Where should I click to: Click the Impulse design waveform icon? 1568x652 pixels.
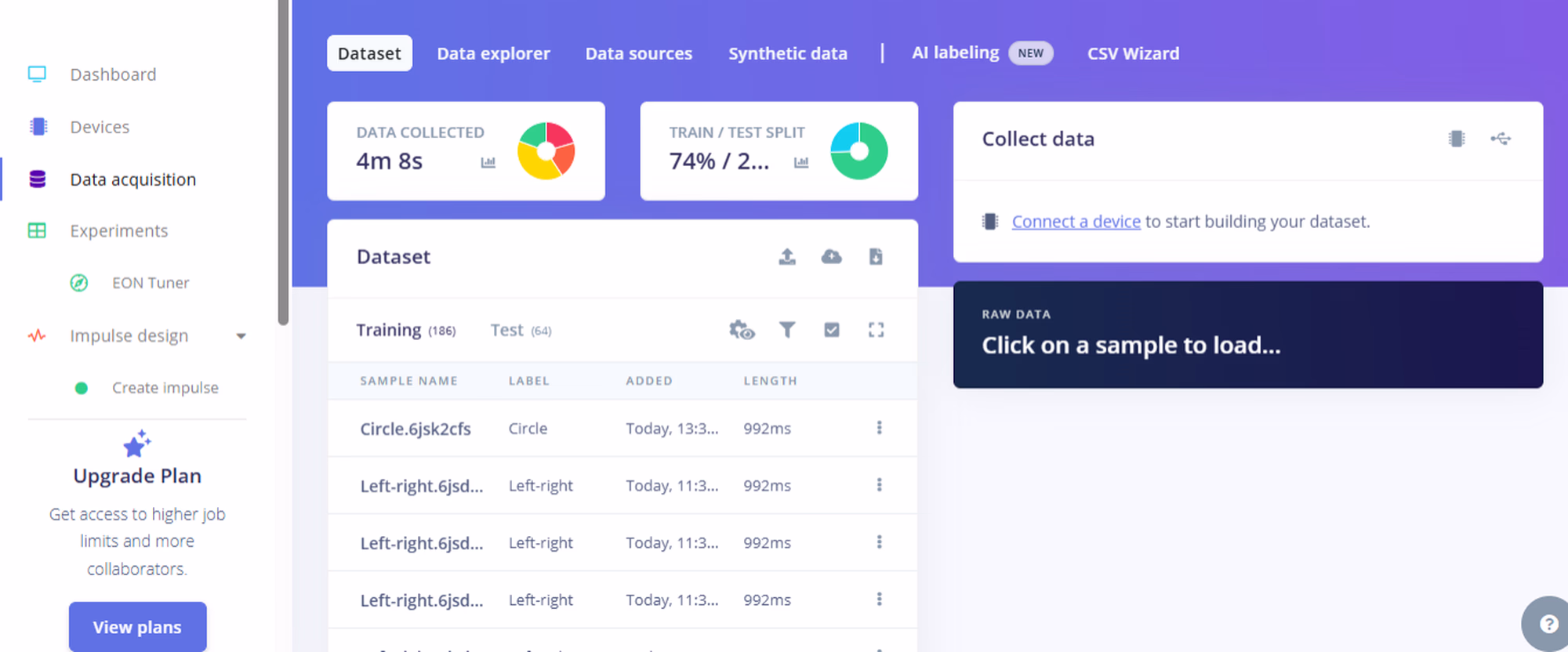tap(37, 336)
